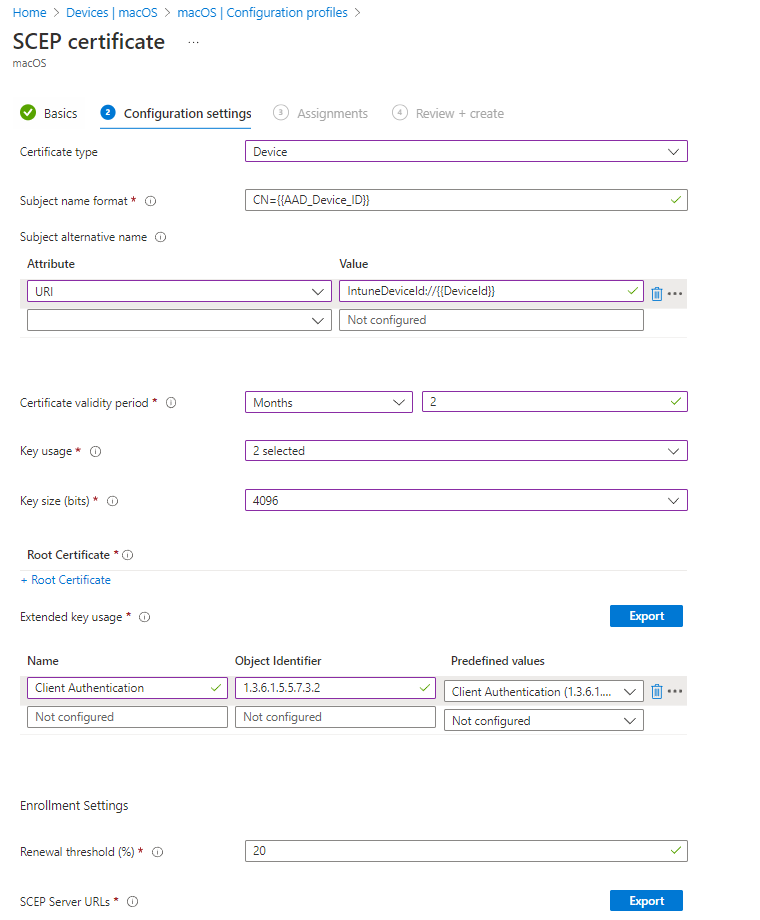Screen dimensions: 760x920
Task: Navigate to Configuration profiles via breadcrumb
Action: [x=262, y=12]
